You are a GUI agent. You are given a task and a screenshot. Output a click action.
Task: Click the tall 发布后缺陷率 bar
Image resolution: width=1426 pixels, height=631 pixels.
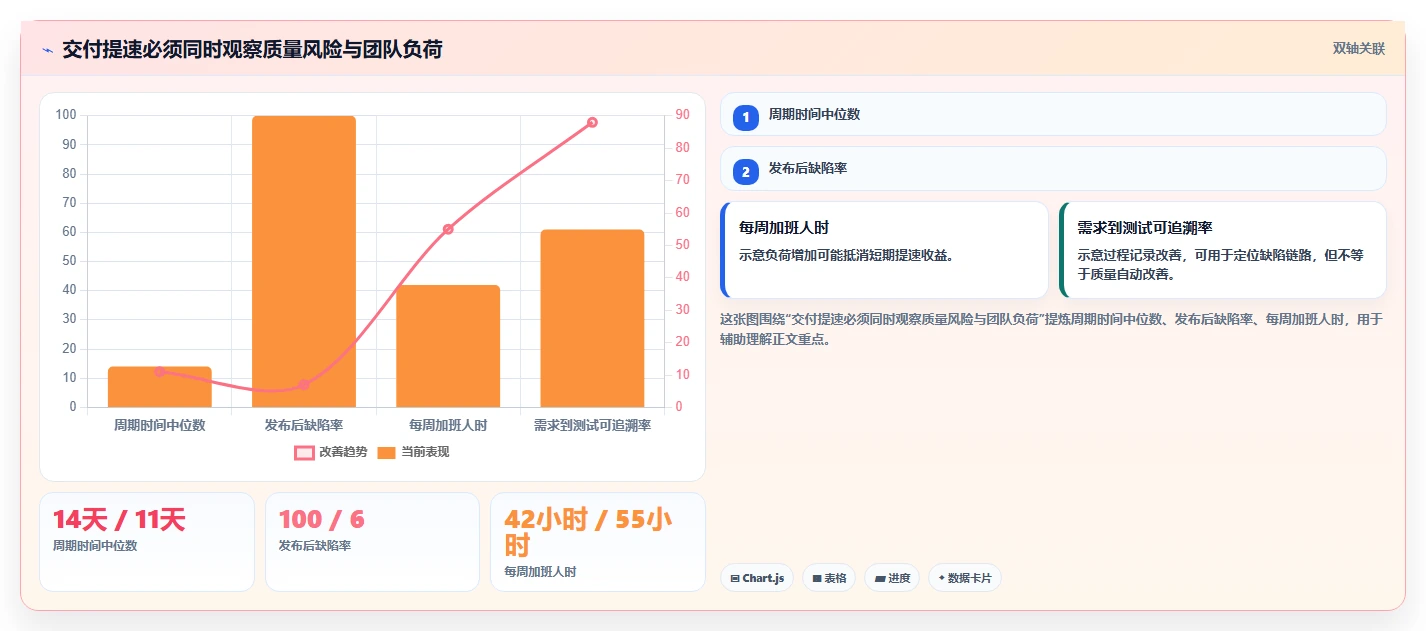[304, 261]
